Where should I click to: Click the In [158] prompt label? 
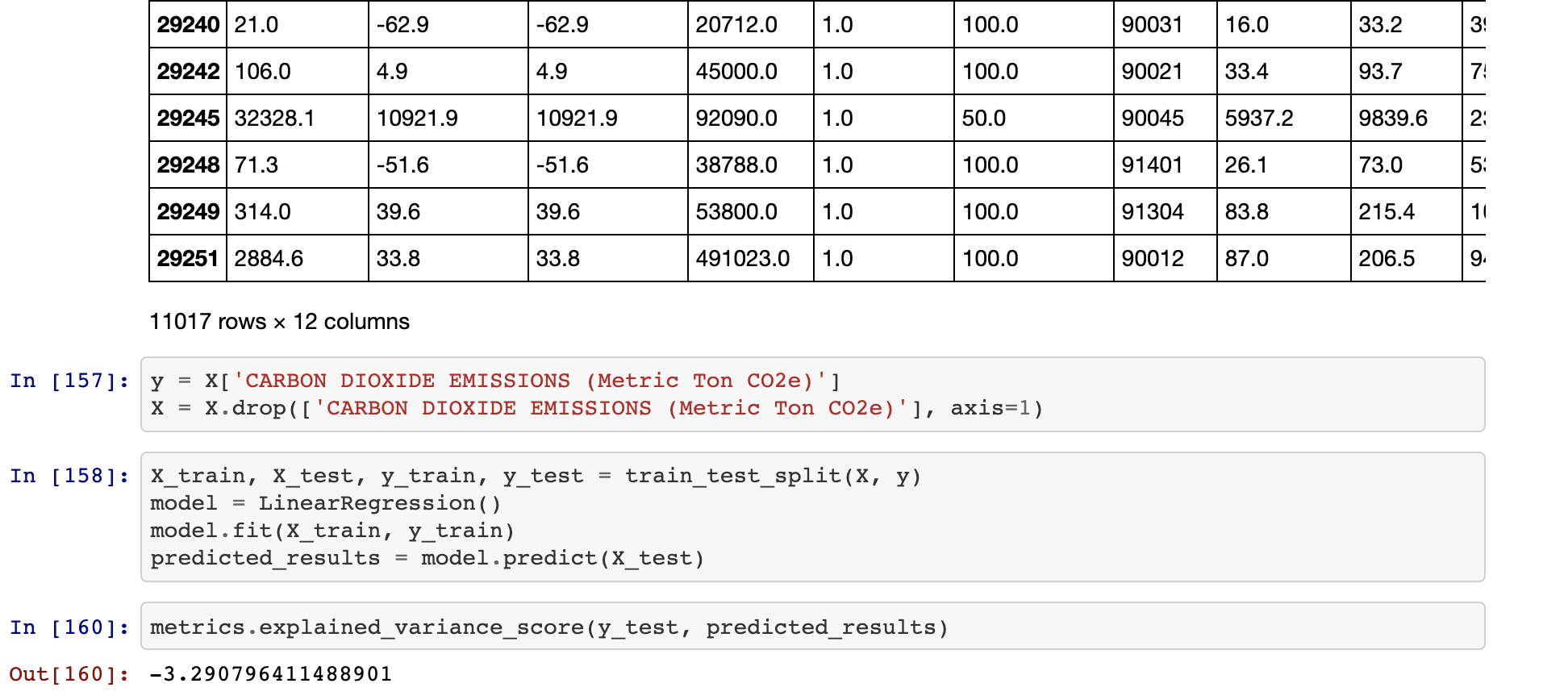pyautogui.click(x=69, y=476)
